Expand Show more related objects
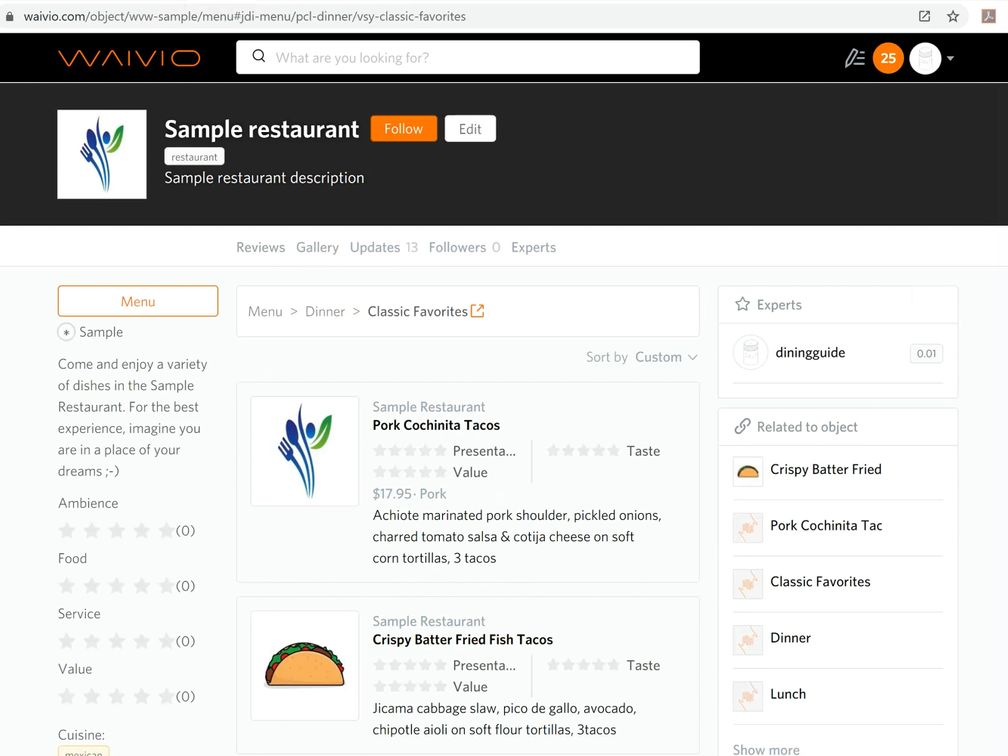The height and width of the screenshot is (756, 1008). point(766,749)
